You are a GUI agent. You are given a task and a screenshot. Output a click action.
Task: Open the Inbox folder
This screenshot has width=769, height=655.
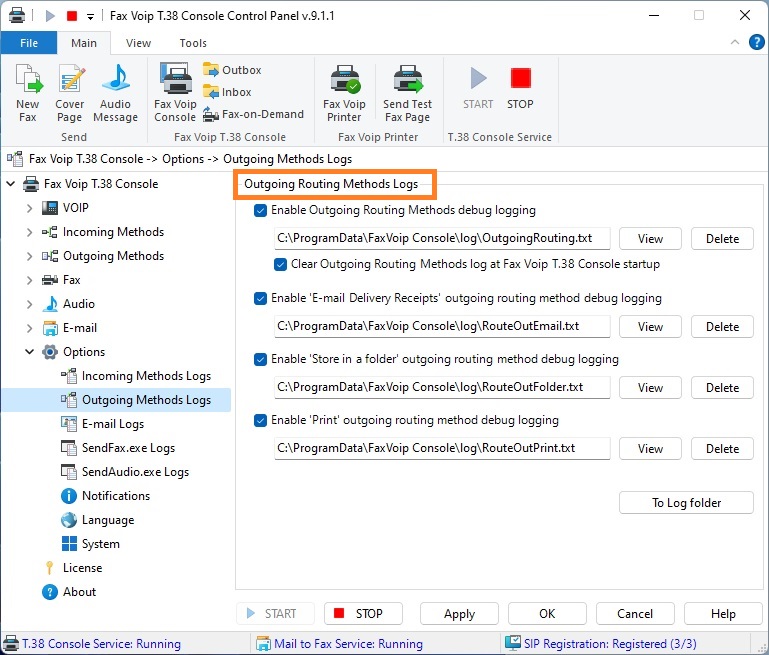pos(227,92)
